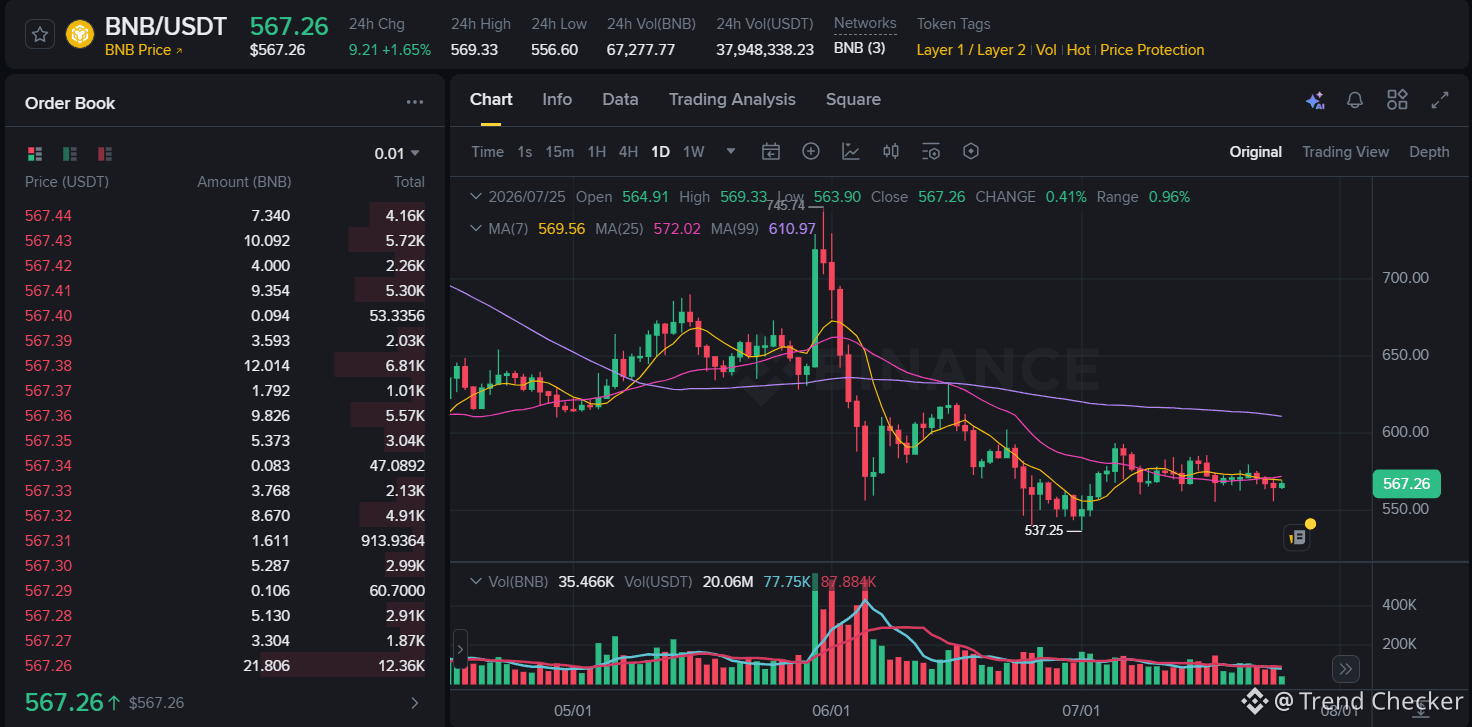Screen dimensions: 1472x727
Task: Switch to Depth chart view
Action: click(1429, 151)
